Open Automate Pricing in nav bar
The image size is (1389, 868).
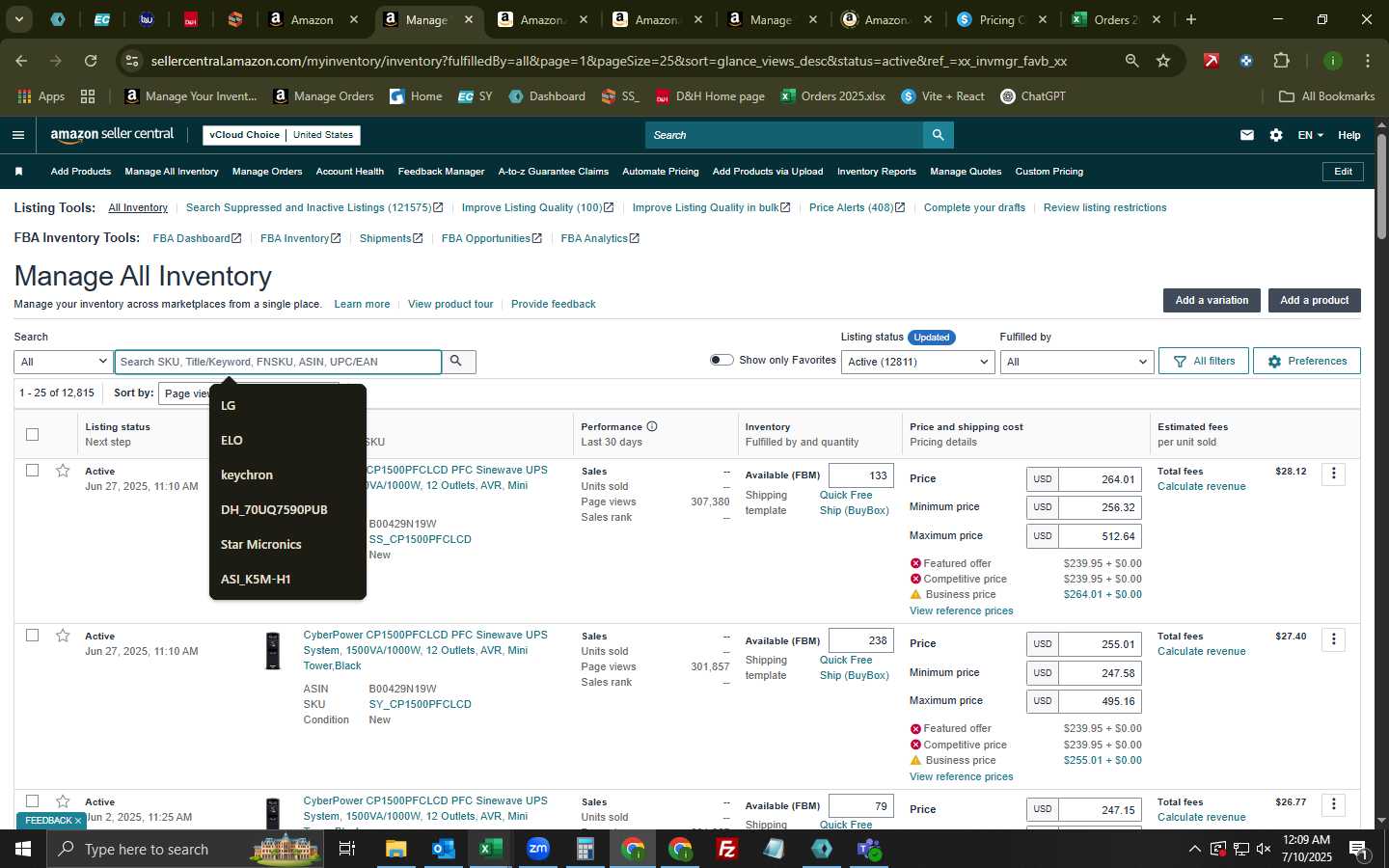point(661,172)
